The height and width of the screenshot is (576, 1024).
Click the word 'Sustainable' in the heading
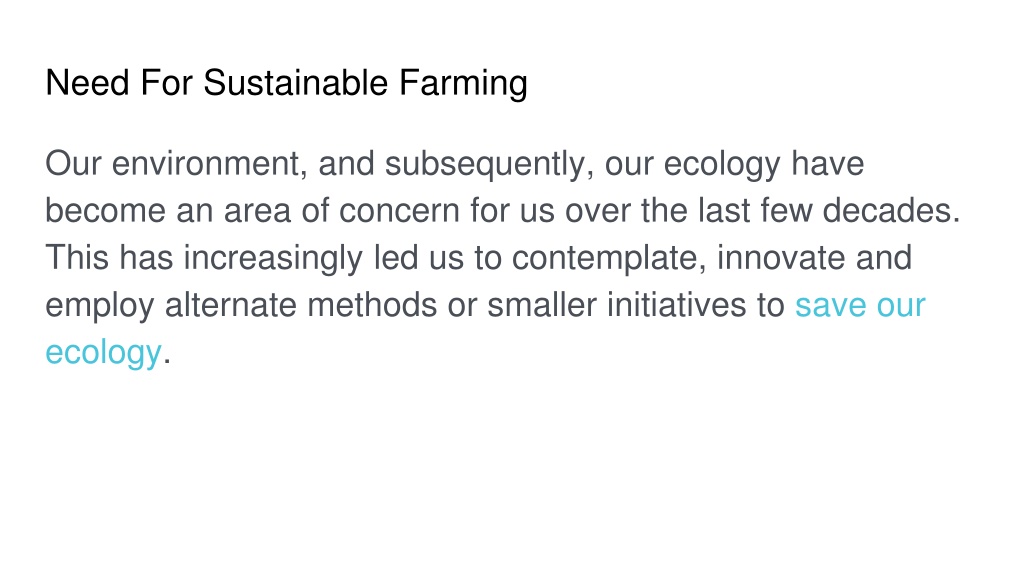tap(296, 82)
